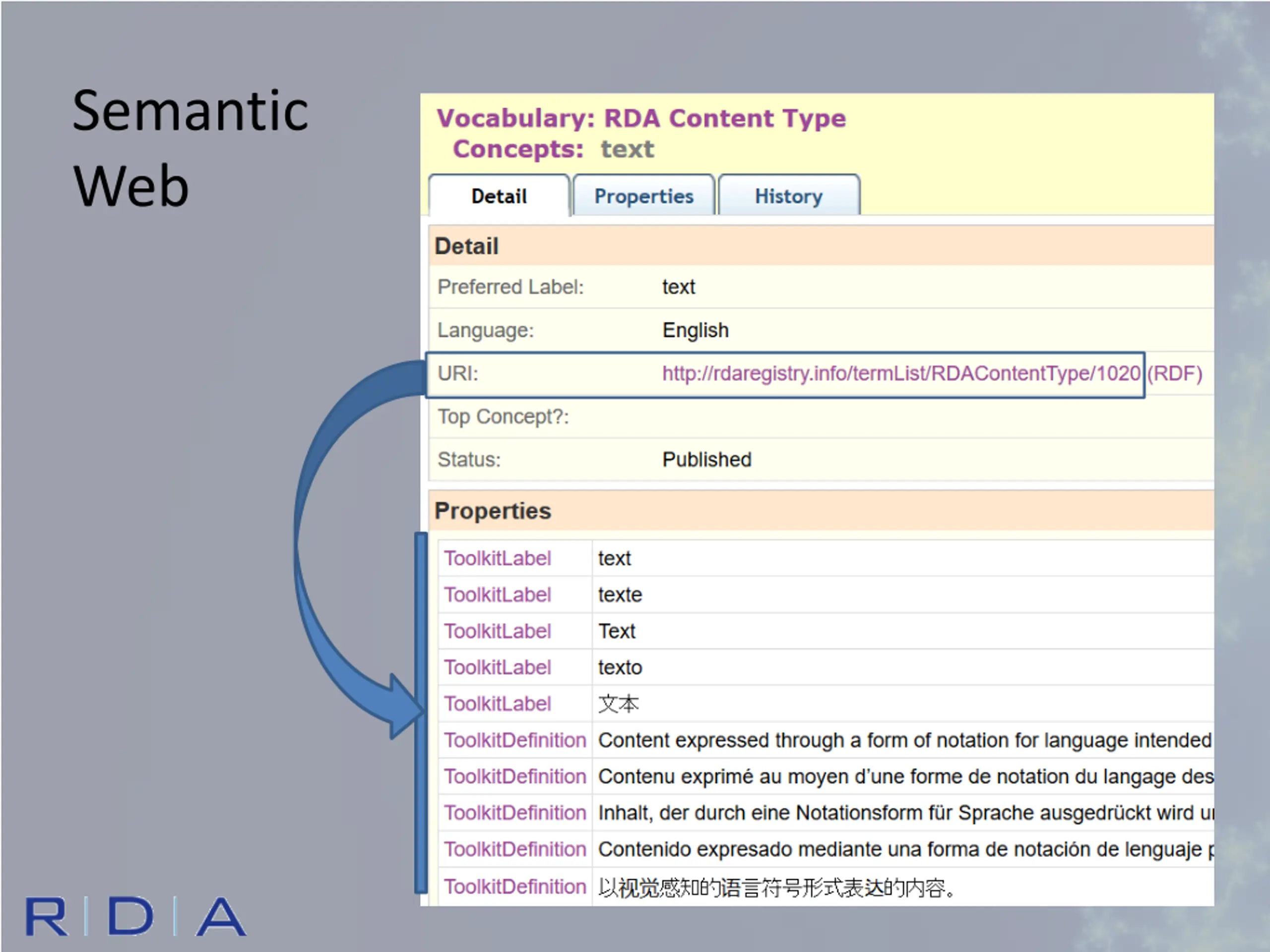
Task: Open the (RDF) link
Action: [1174, 373]
